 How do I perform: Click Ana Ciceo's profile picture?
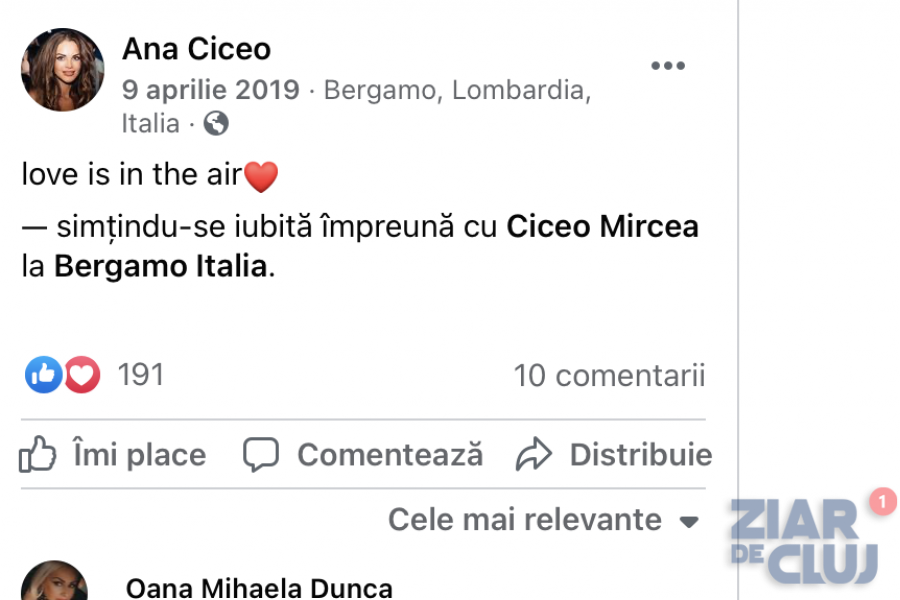[x=62, y=69]
